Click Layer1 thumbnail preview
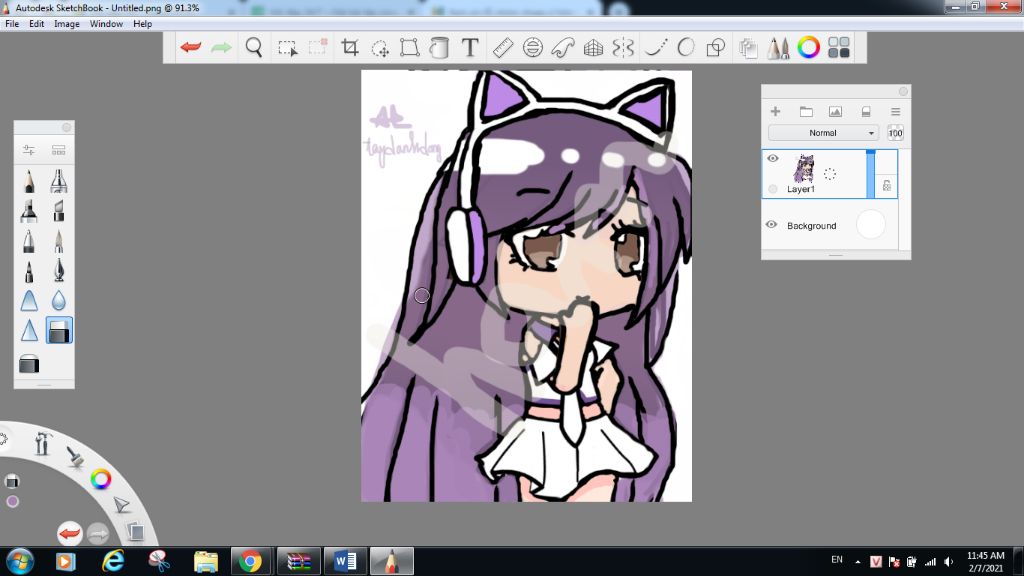 [804, 168]
